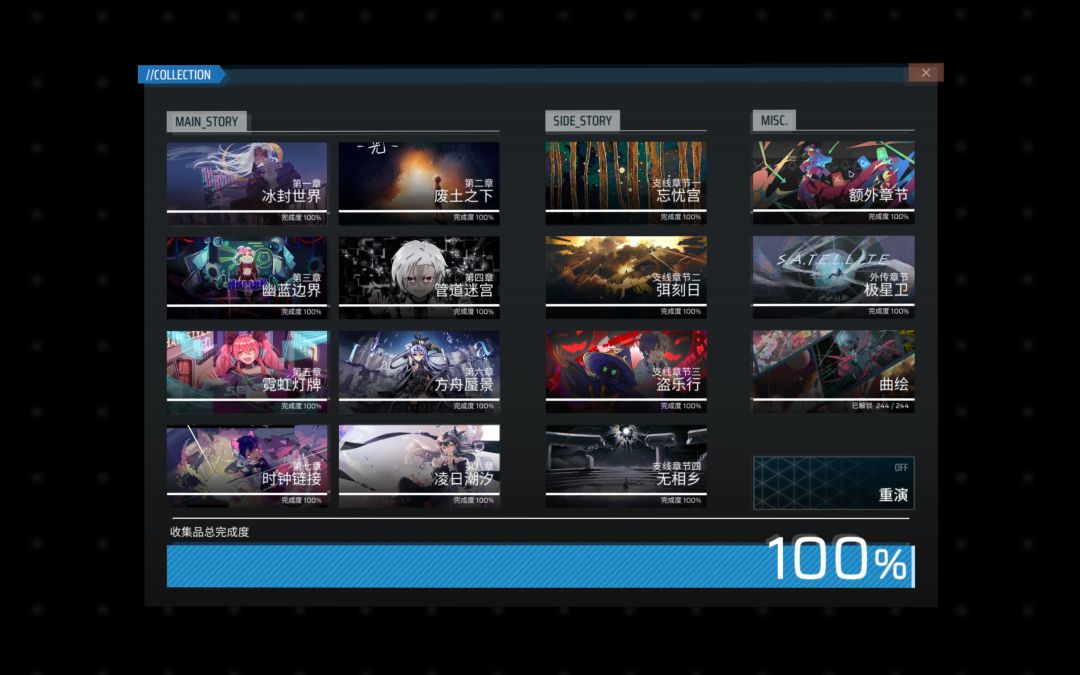The width and height of the screenshot is (1080, 675).
Task: Open the 额外章节 extra chapter card
Action: tap(833, 183)
